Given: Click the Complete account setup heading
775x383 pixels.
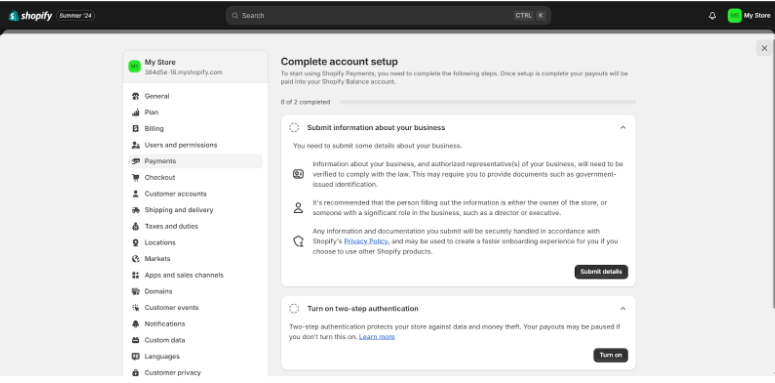Looking at the screenshot, I should 339,62.
